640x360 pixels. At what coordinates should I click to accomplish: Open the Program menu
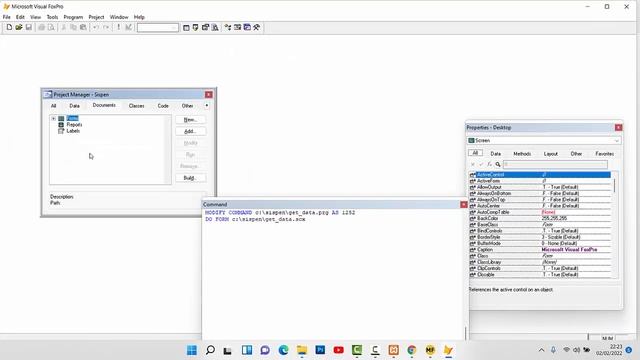(73, 17)
